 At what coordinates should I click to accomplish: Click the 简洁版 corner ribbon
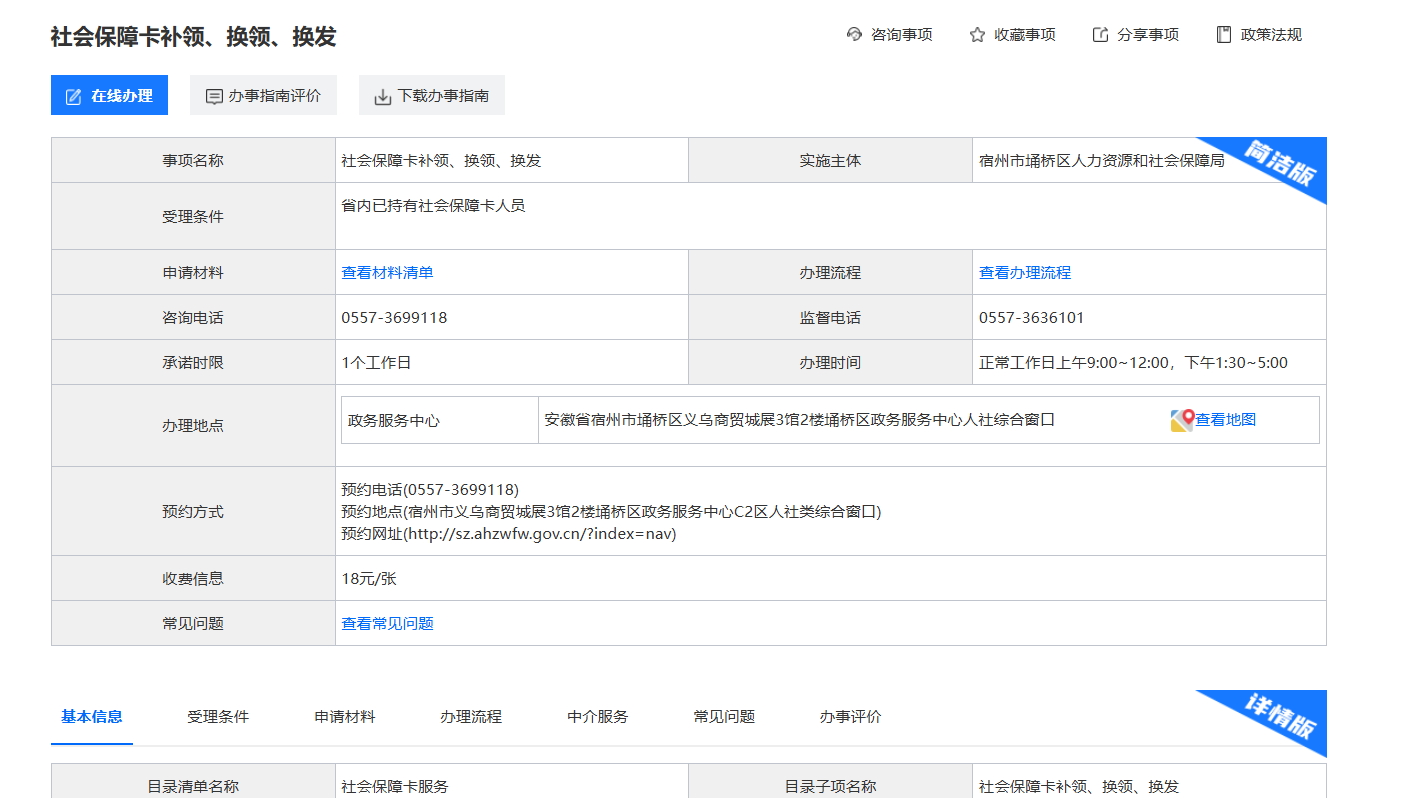tap(1279, 164)
